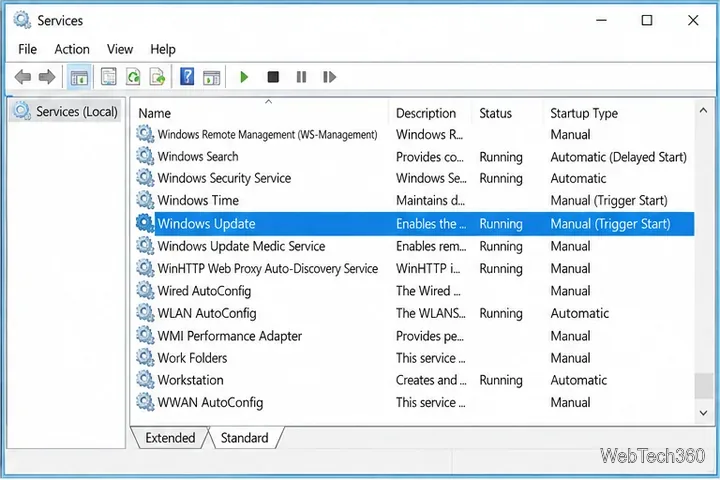720x480 pixels.
Task: Click gear icon beside Work Folders
Action: 145,357
